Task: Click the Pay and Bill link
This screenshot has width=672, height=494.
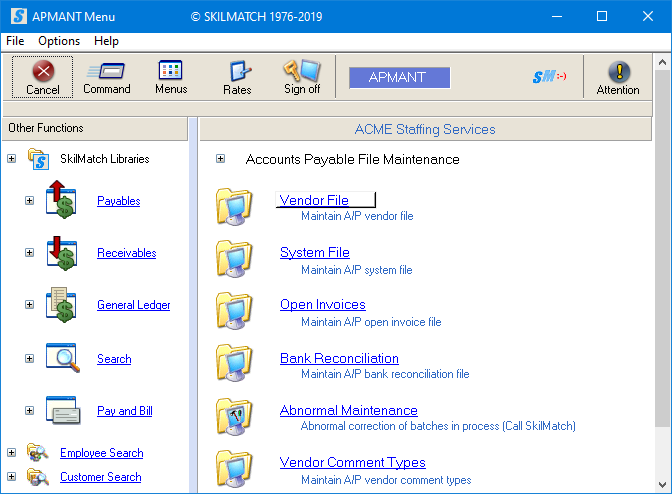Action: click(125, 411)
